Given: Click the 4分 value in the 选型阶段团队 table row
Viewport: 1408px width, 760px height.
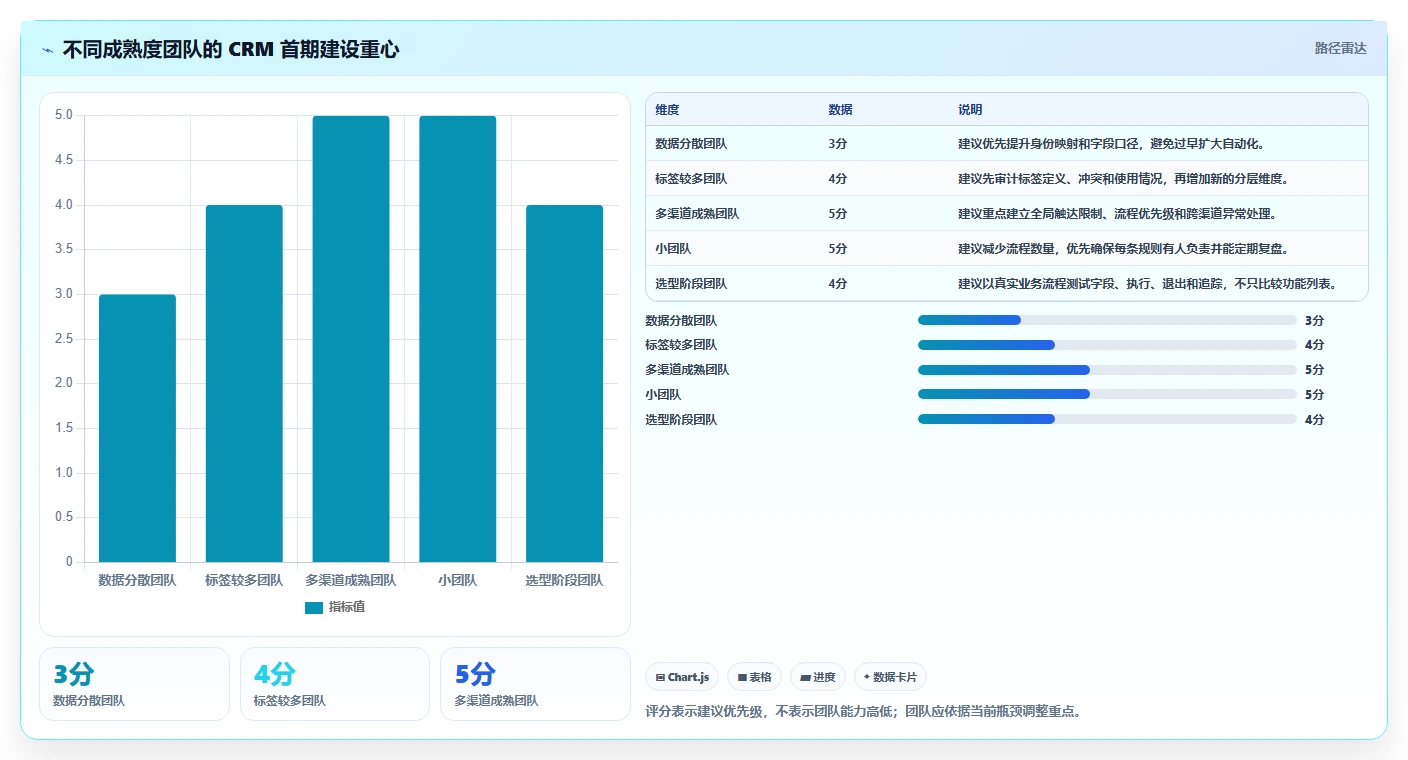Looking at the screenshot, I should [x=838, y=284].
